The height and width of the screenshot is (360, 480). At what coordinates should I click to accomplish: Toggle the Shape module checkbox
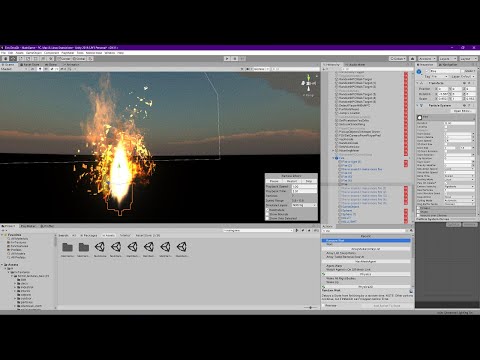pos(419,212)
